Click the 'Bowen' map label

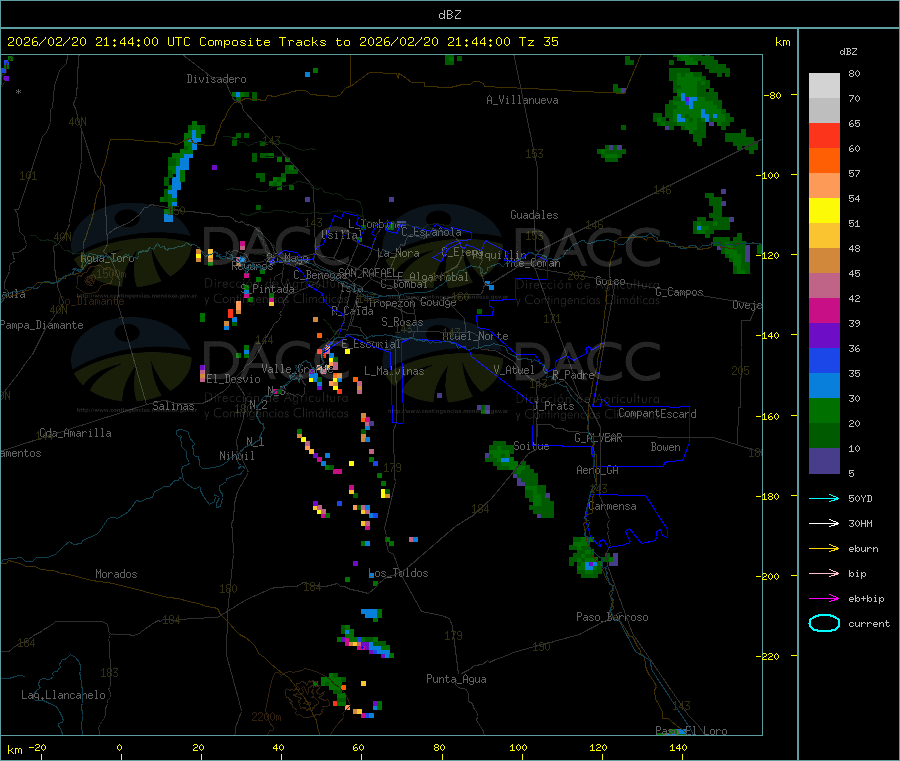pos(665,448)
